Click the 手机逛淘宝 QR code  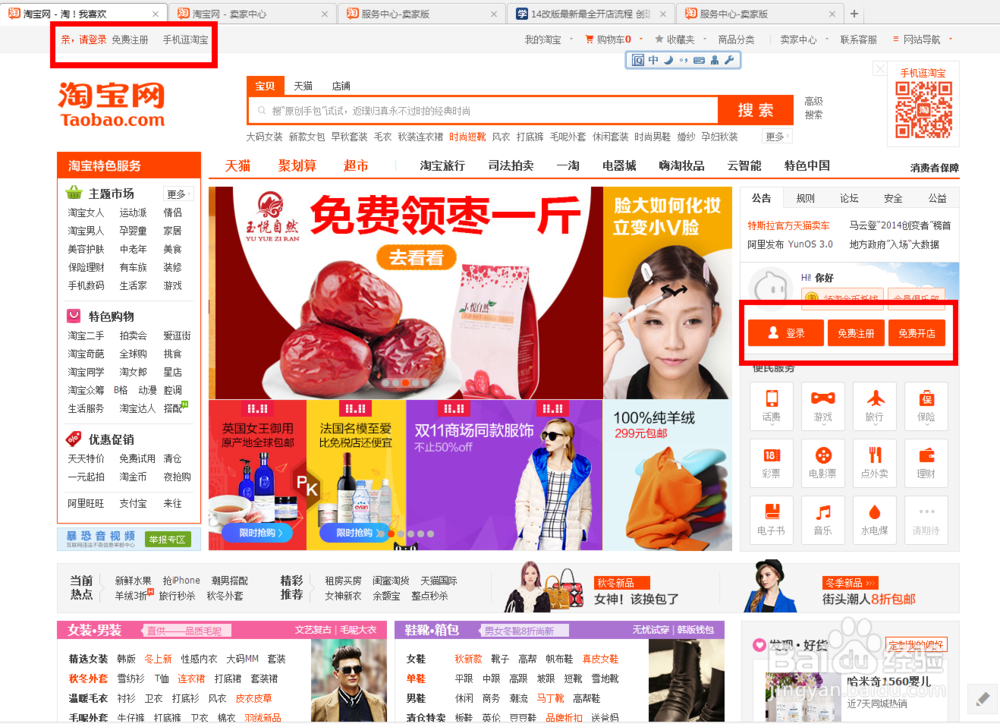pyautogui.click(x=923, y=109)
